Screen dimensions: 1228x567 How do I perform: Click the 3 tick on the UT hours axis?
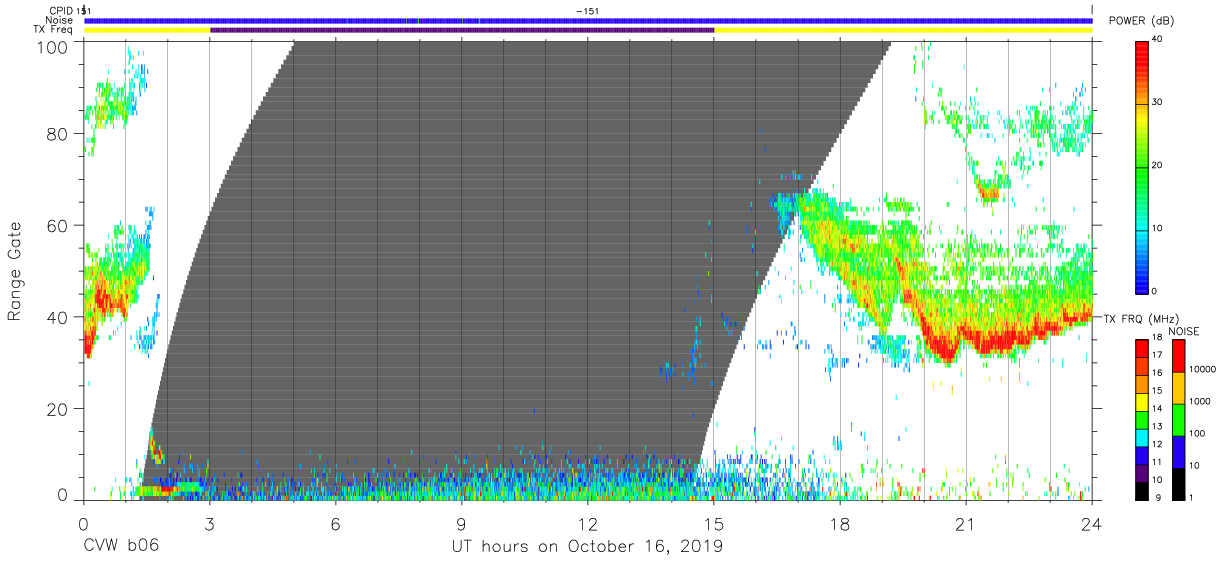pos(209,523)
